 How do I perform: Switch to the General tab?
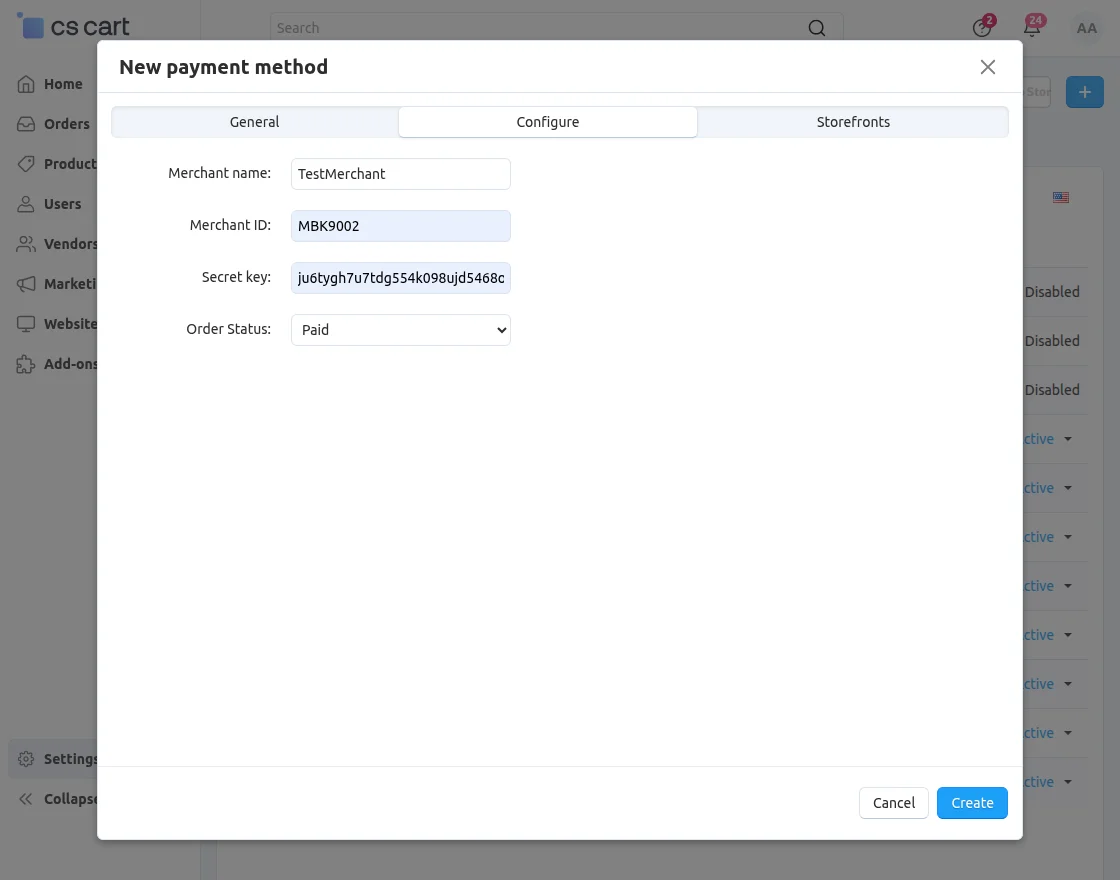tap(254, 122)
